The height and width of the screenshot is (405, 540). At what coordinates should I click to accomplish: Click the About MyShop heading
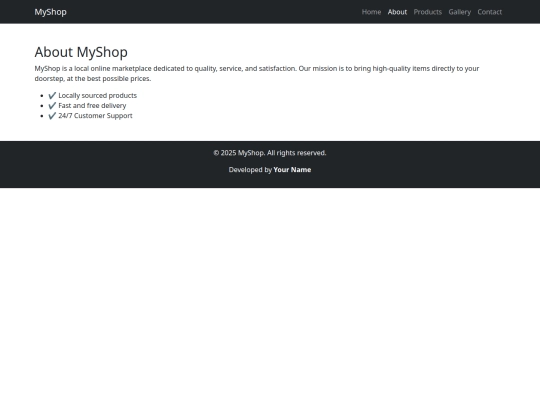coord(81,52)
